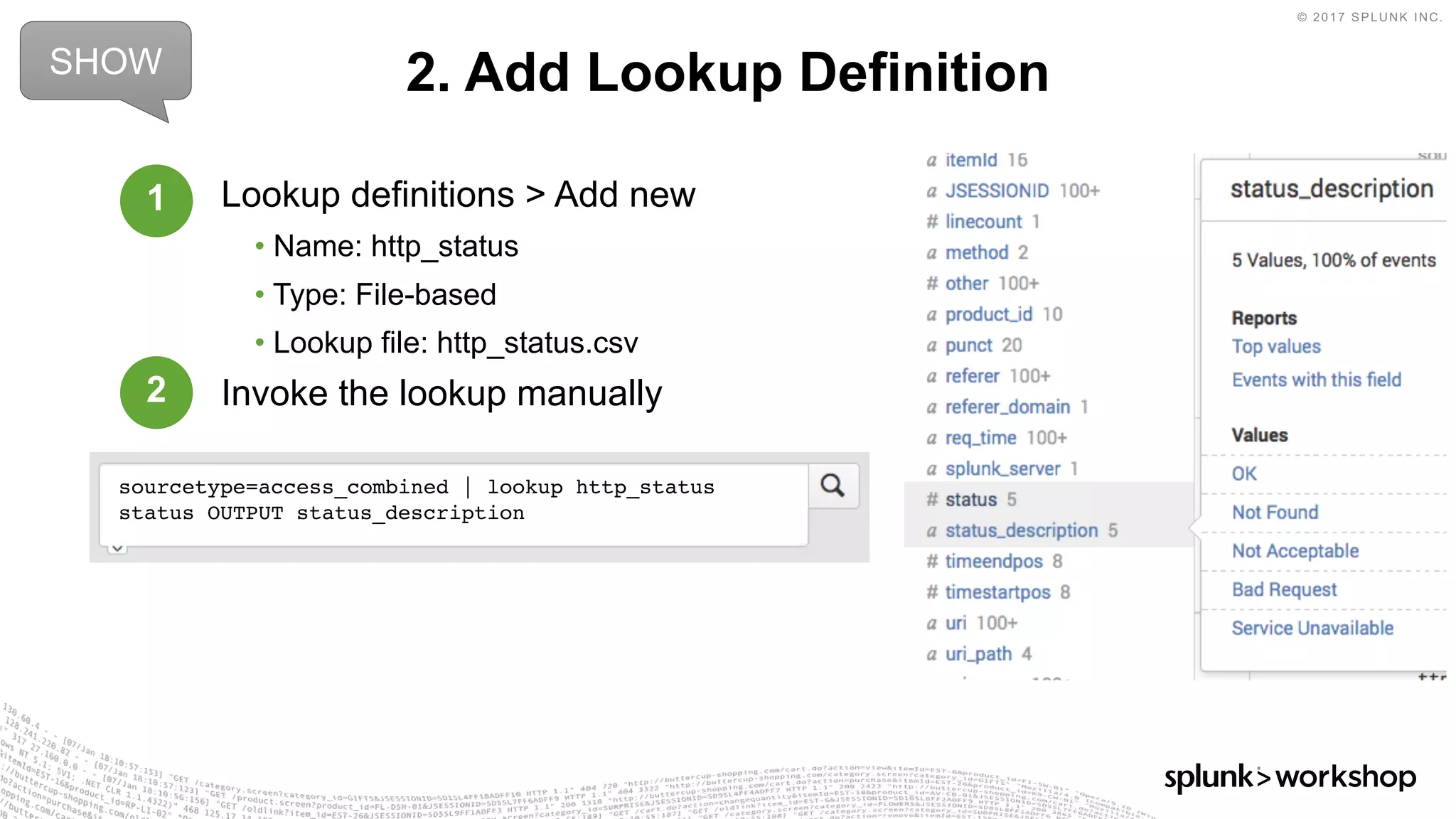Click the hash icon beside other
Screen dimensions: 1456x819
tap(932, 284)
